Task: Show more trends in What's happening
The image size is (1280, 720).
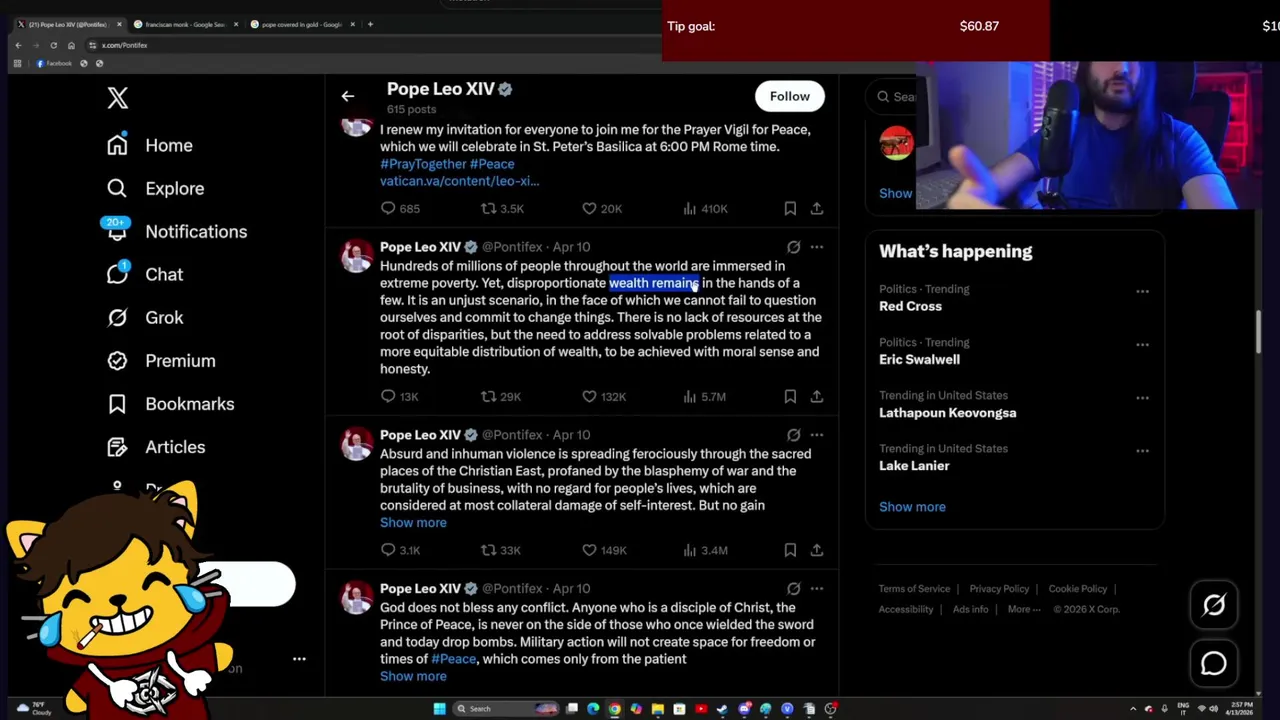Action: [x=912, y=506]
